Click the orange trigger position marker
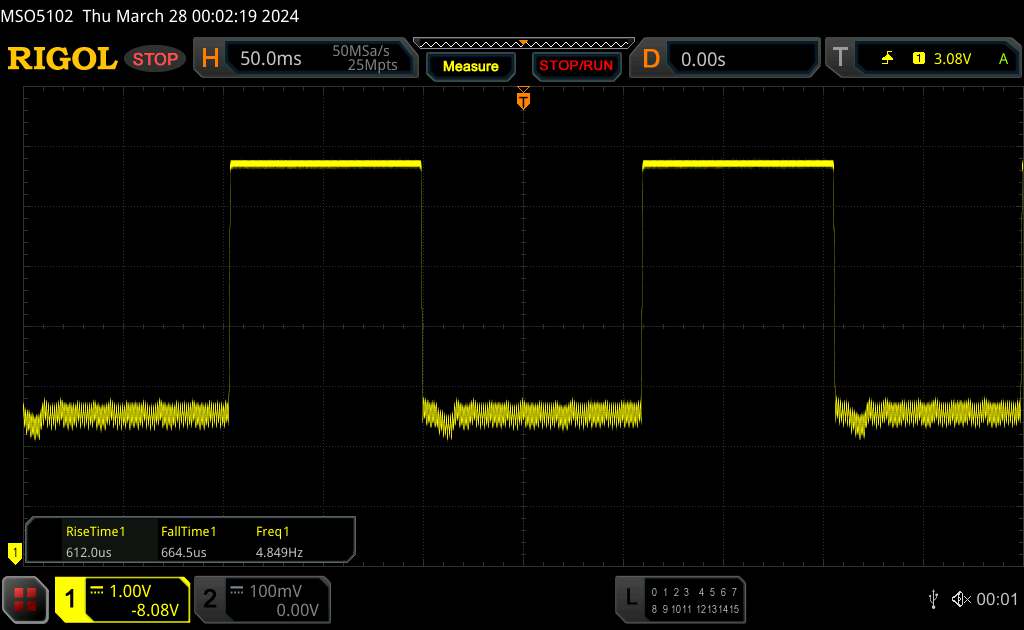The height and width of the screenshot is (630, 1024). [522, 100]
